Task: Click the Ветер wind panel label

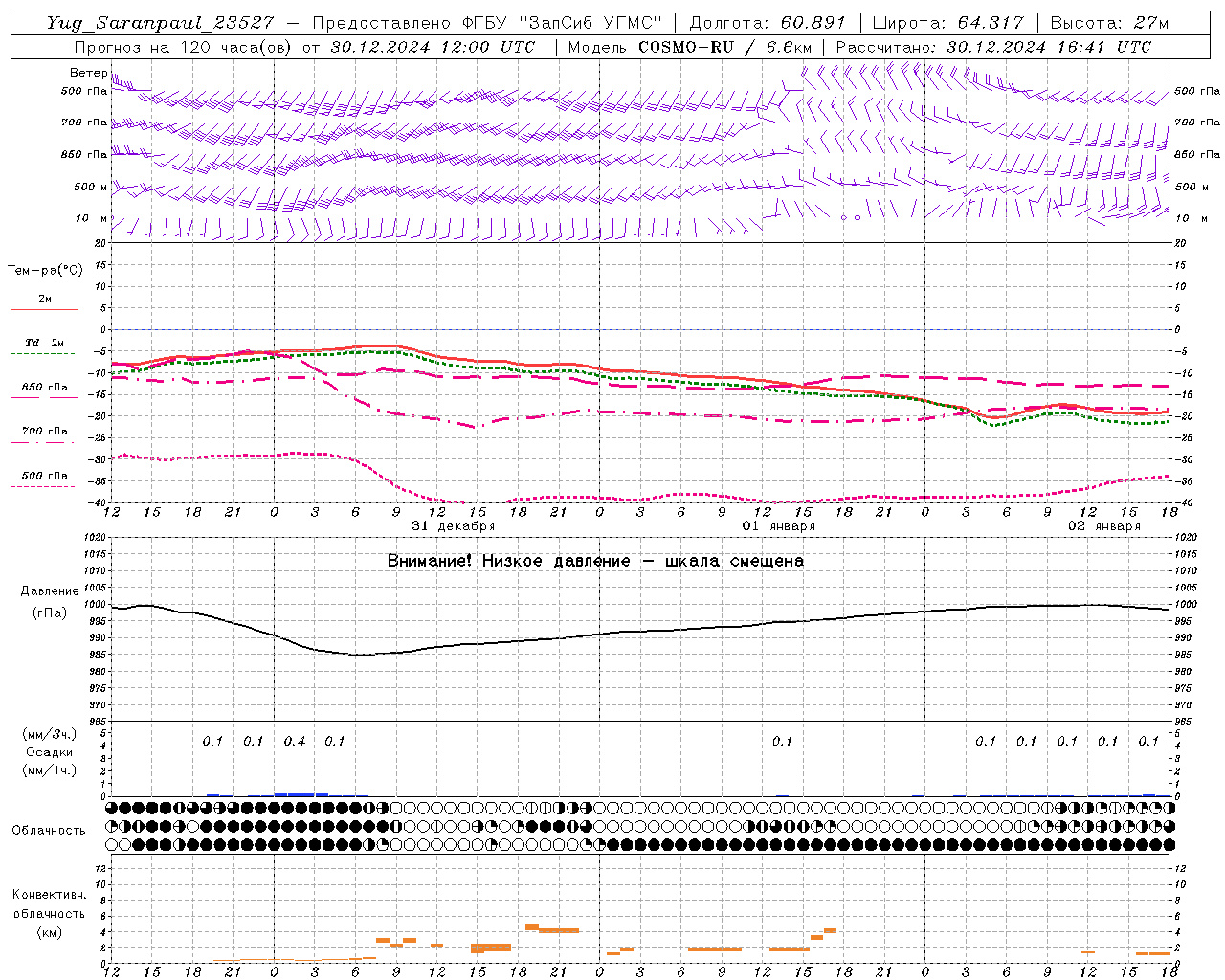Action: pyautogui.click(x=89, y=73)
